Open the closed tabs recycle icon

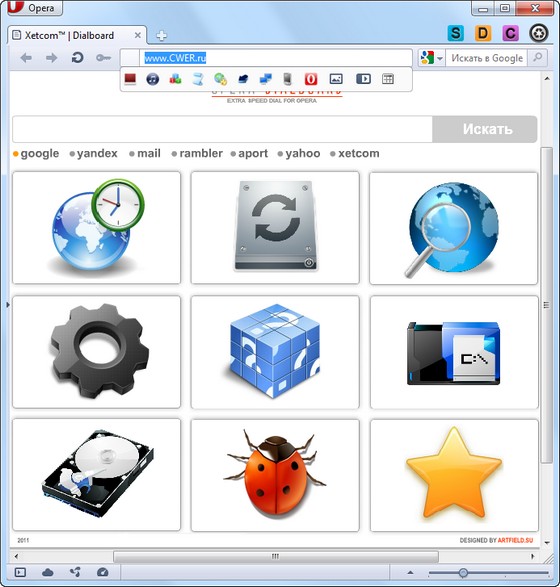tap(539, 33)
